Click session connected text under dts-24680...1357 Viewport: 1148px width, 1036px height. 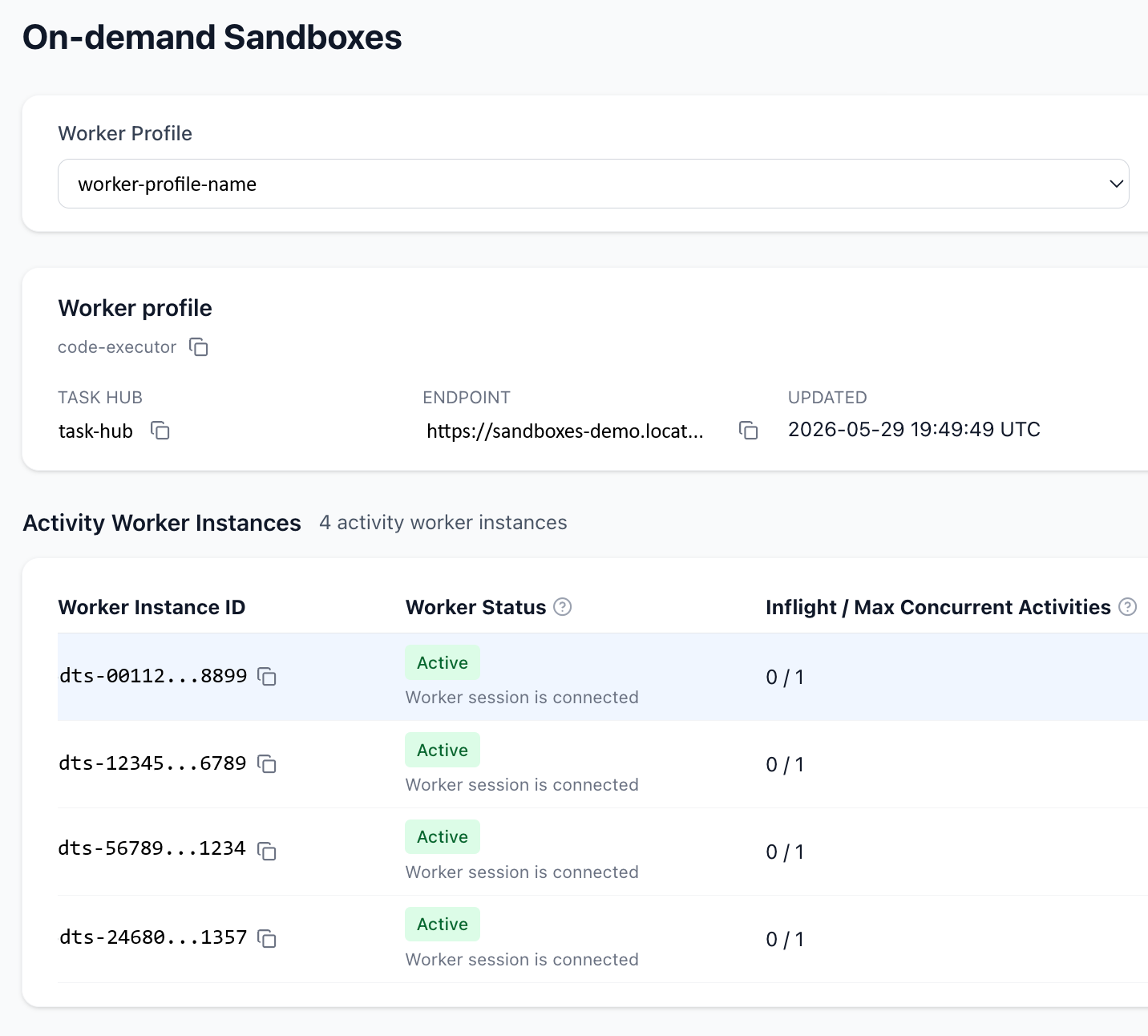(x=522, y=960)
